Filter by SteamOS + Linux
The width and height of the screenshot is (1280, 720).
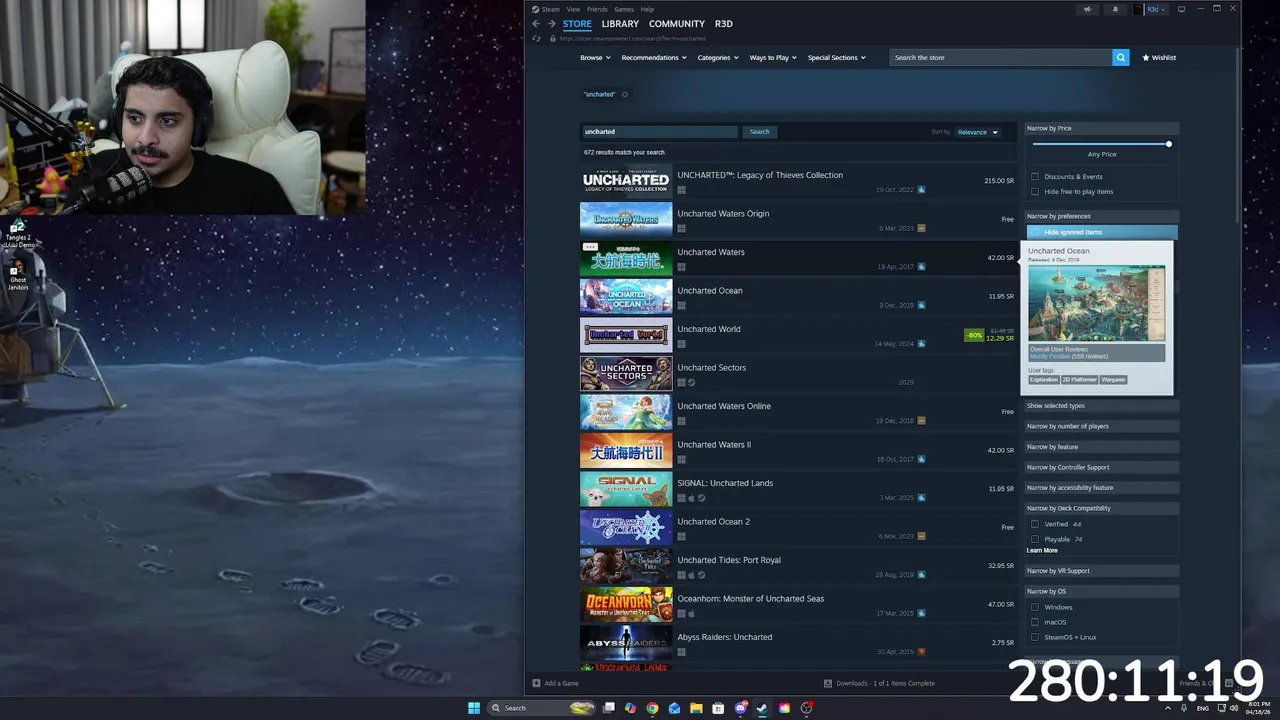click(1035, 637)
